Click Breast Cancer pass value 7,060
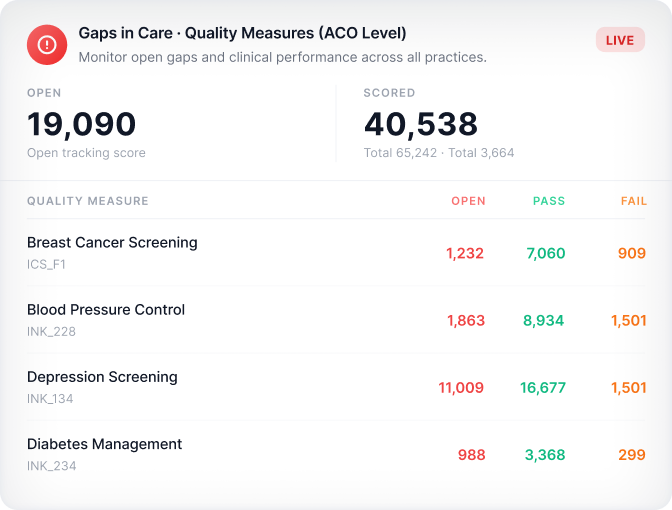The image size is (672, 510). [x=546, y=253]
